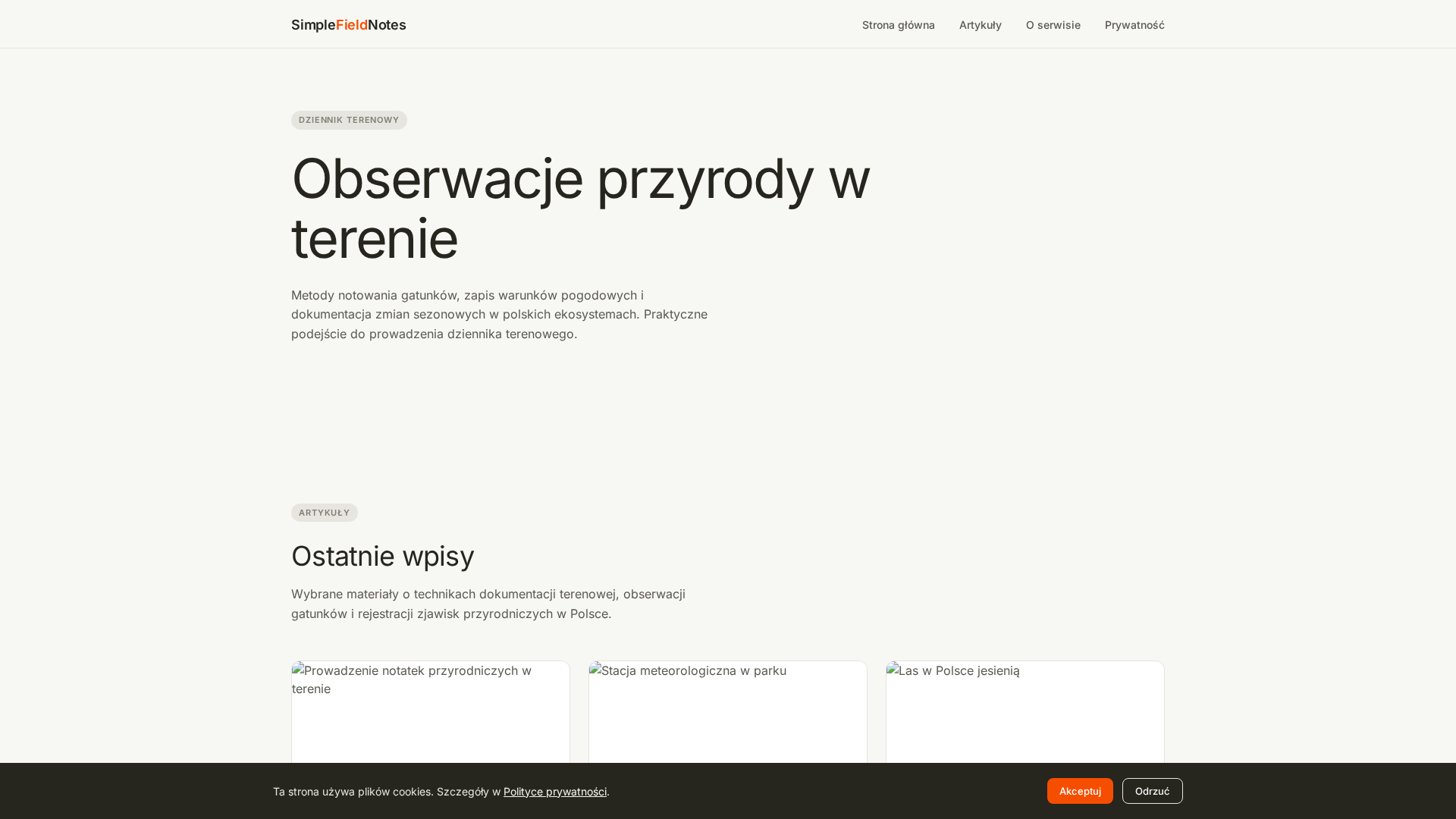
Task: Open the SimpleFieldNotes logo link
Action: pyautogui.click(x=348, y=25)
